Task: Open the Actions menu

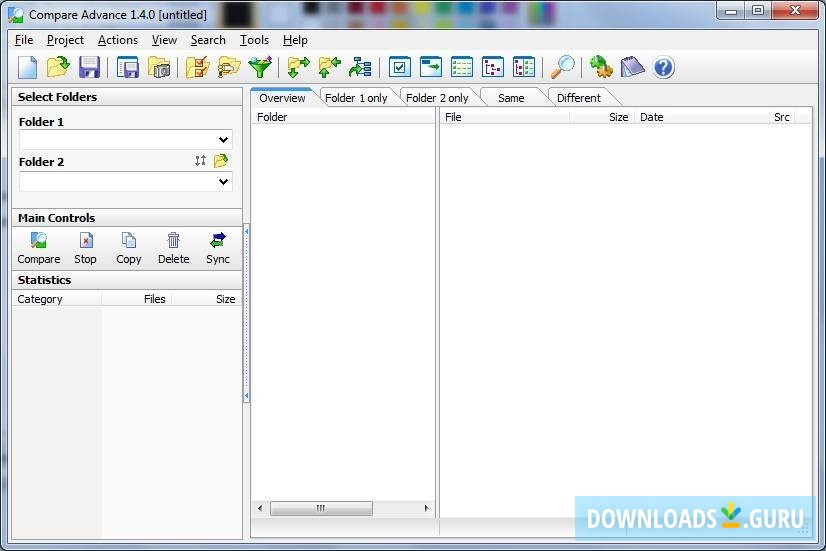Action: [118, 40]
